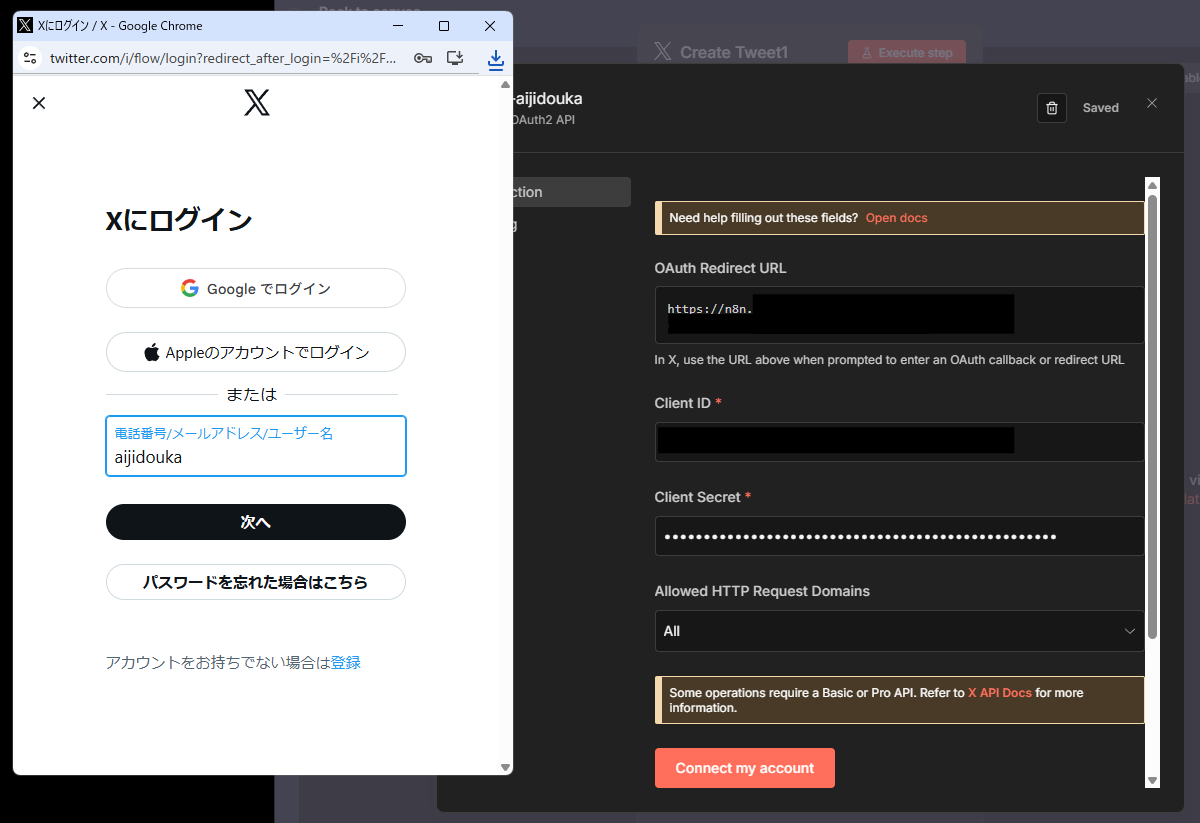Open site information icon in Chrome address bar
This screenshot has height=823, width=1200.
point(30,58)
